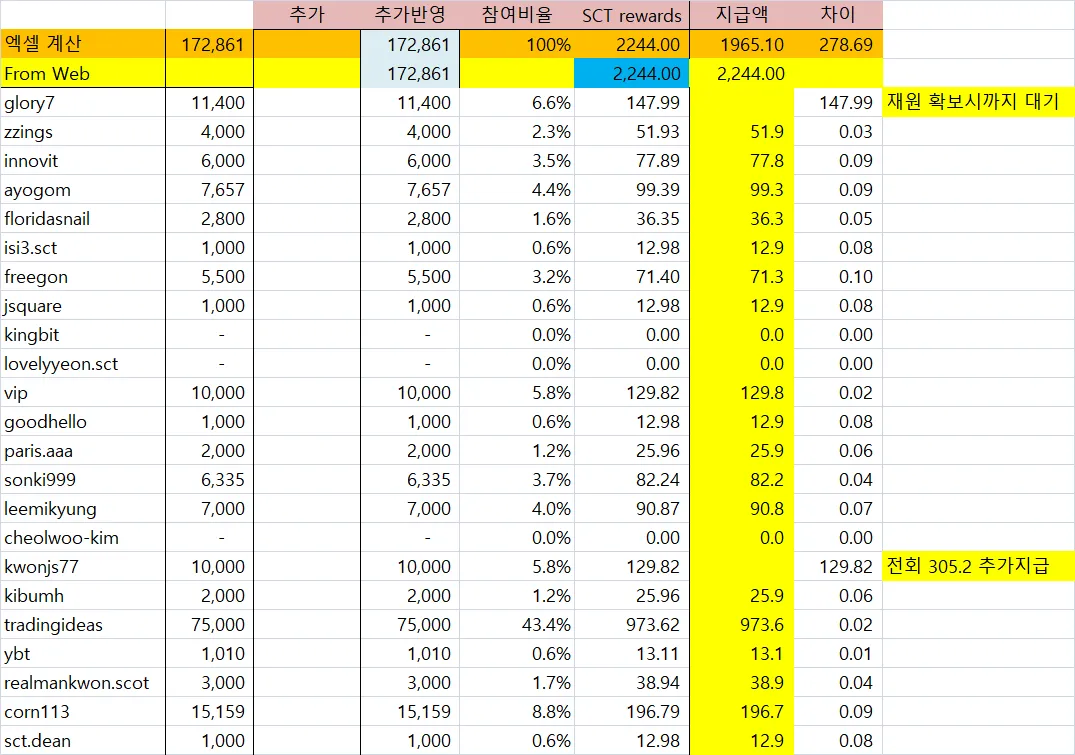Select the 77.8 paid cell for innovit

click(742, 160)
